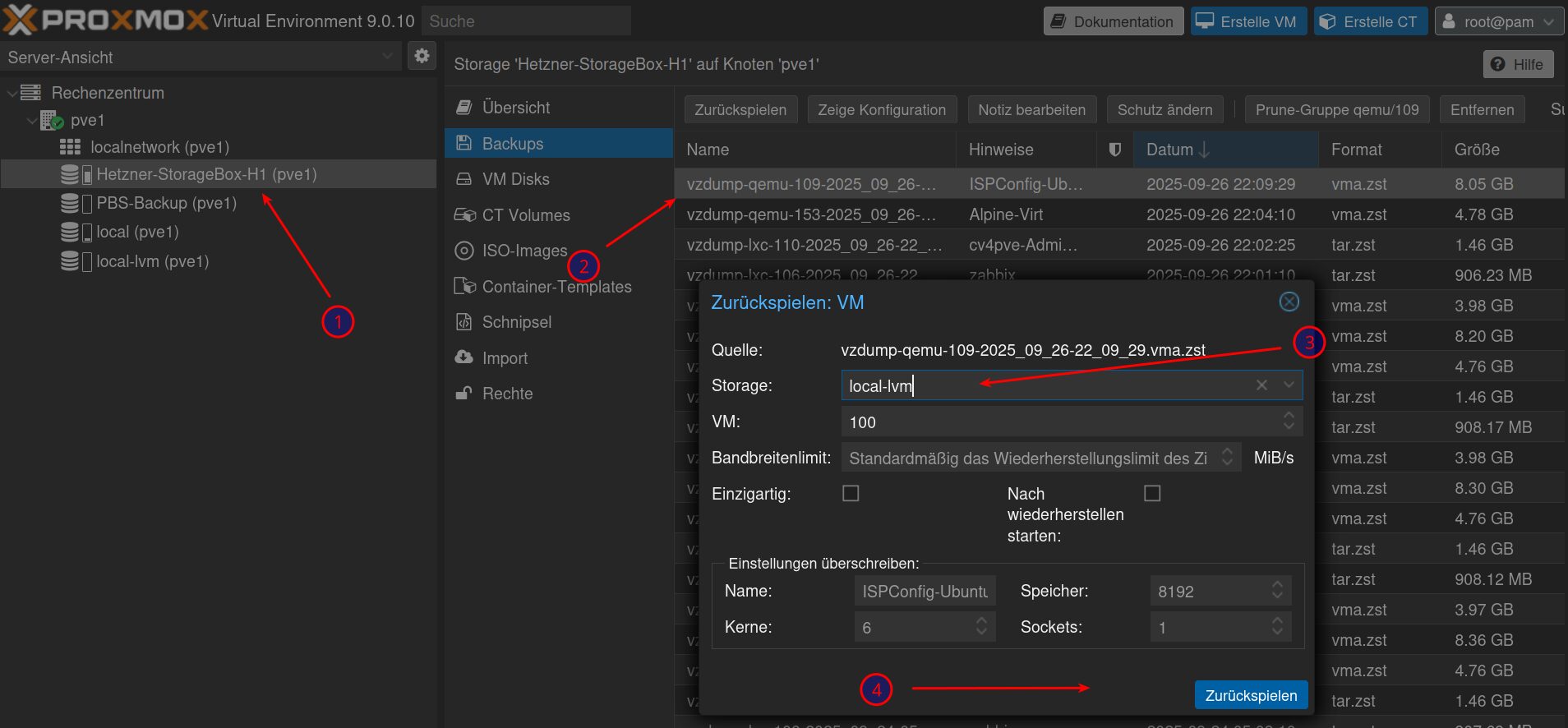1568x728 pixels.
Task: Clear the Storage field with X icon
Action: click(1261, 385)
